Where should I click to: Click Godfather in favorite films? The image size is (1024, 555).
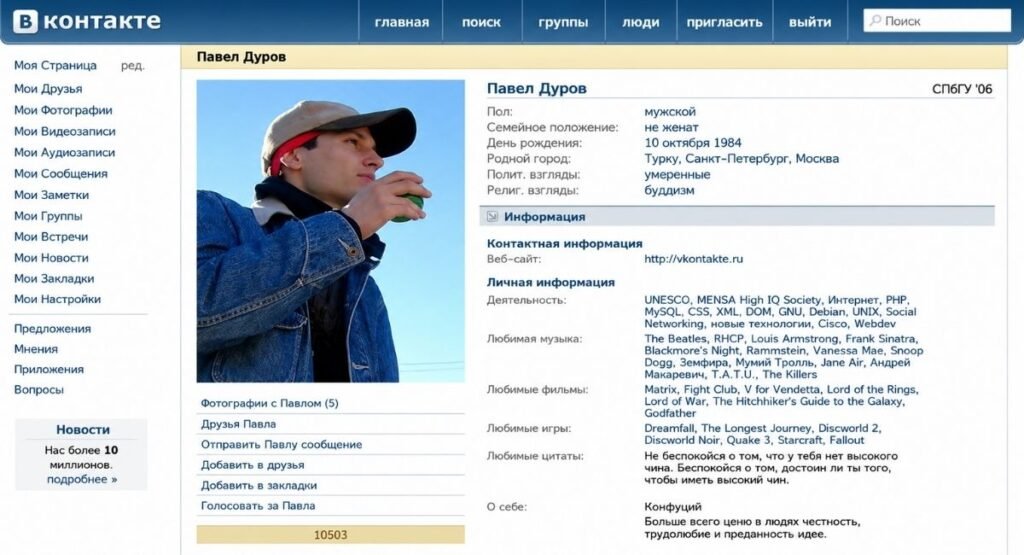coord(670,413)
